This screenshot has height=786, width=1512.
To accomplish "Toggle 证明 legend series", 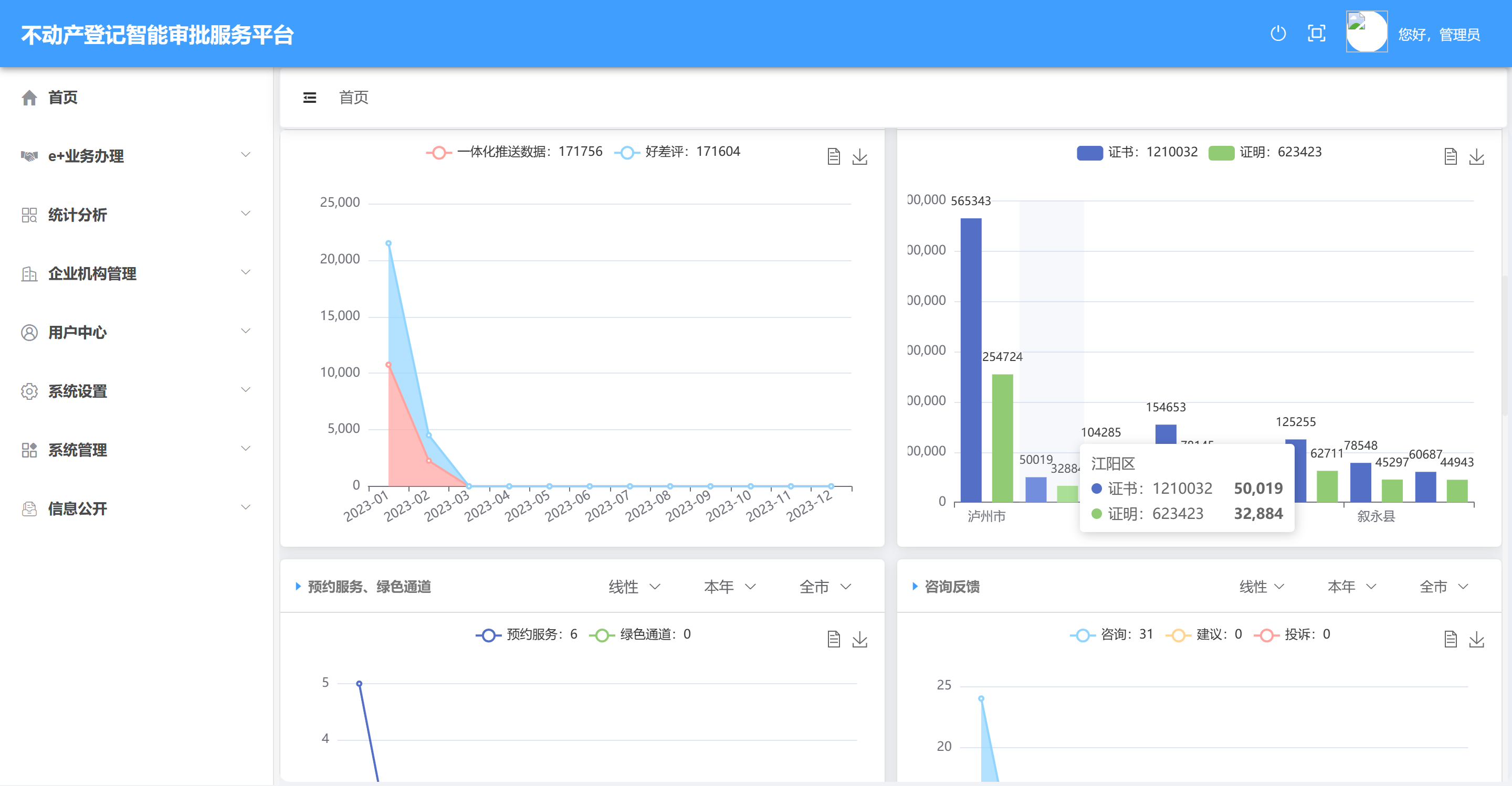I will 1265,153.
